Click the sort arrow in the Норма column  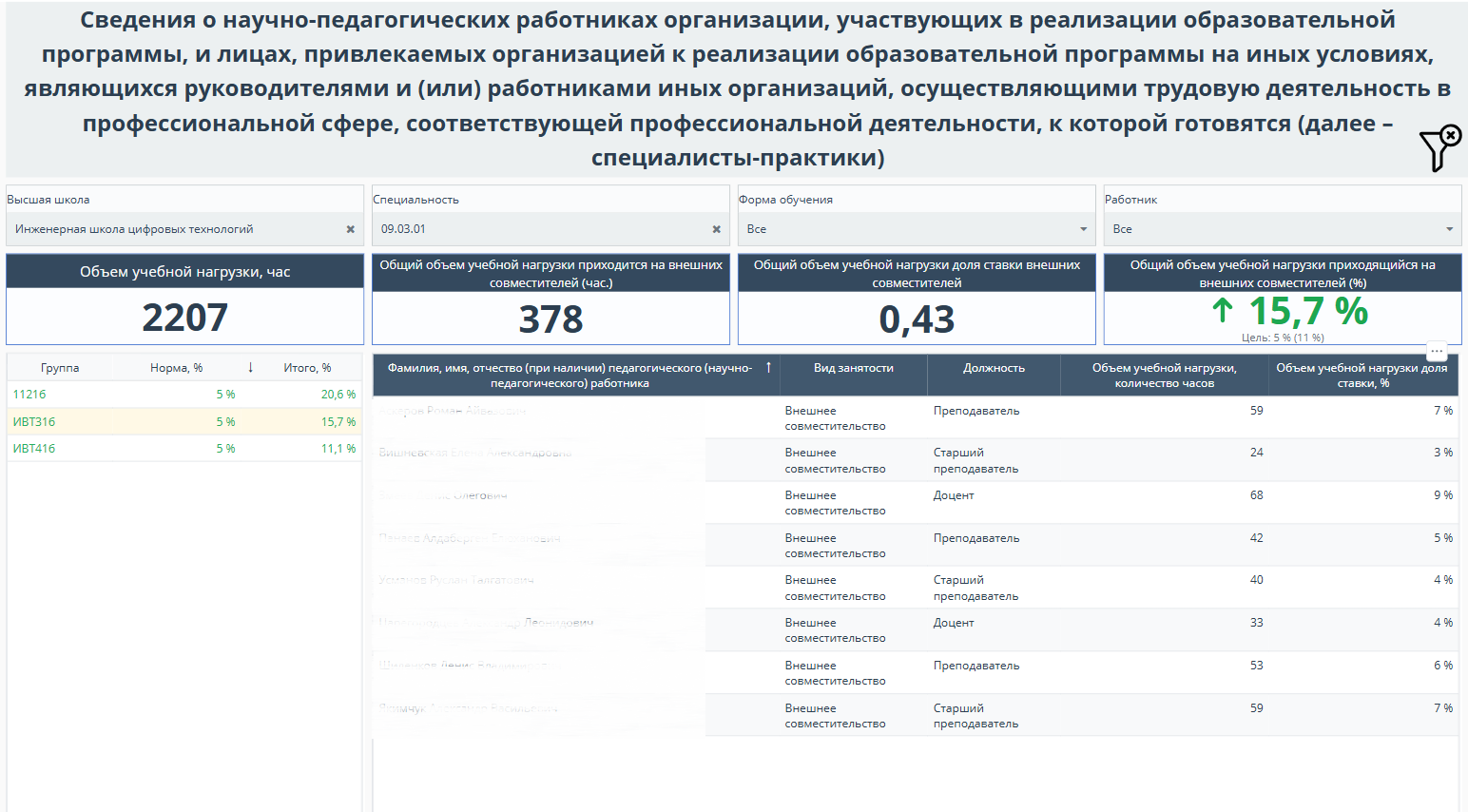click(250, 368)
